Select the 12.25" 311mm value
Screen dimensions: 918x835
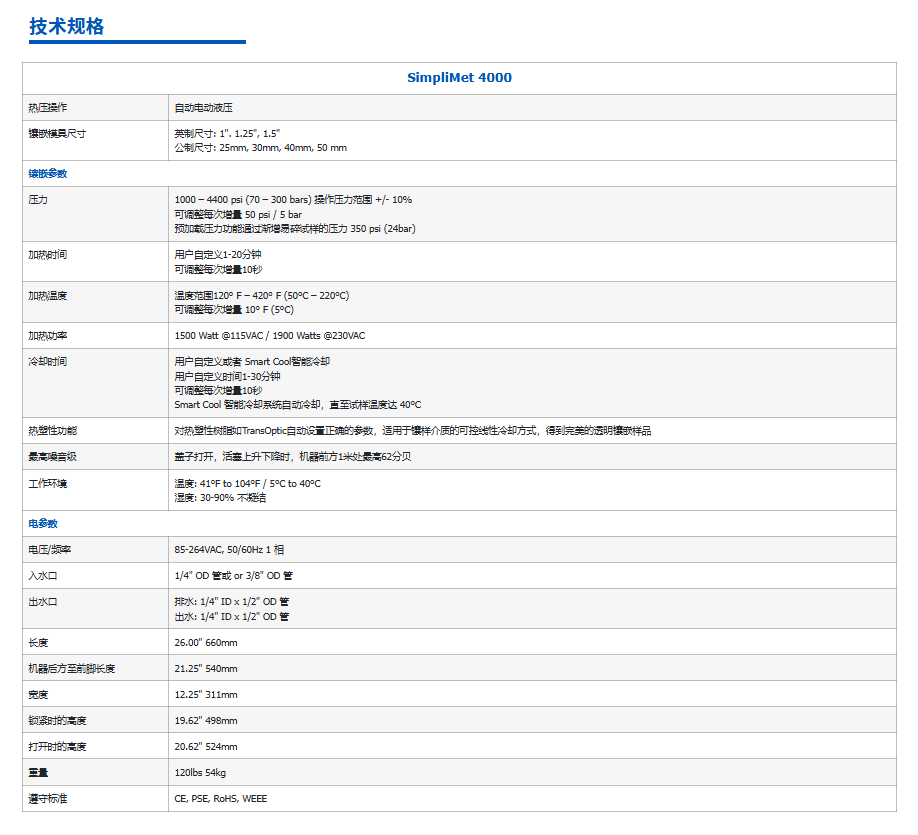click(206, 695)
